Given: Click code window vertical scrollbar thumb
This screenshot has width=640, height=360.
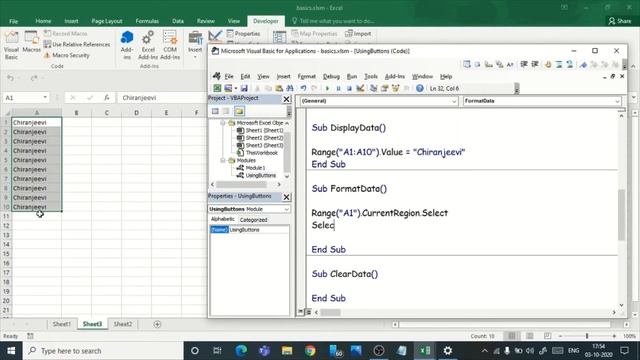Looking at the screenshot, I should [621, 215].
